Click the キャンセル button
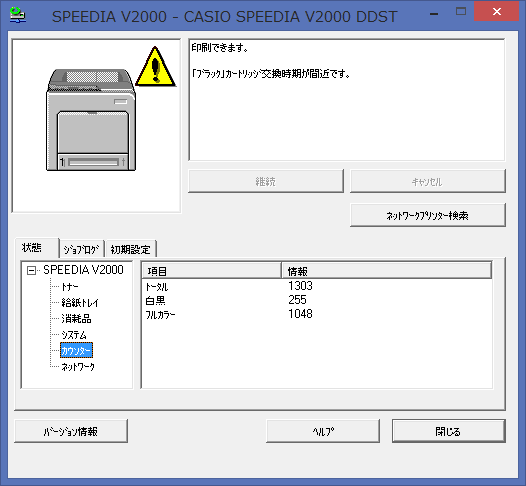Viewport: 526px width, 486px height. point(427,181)
